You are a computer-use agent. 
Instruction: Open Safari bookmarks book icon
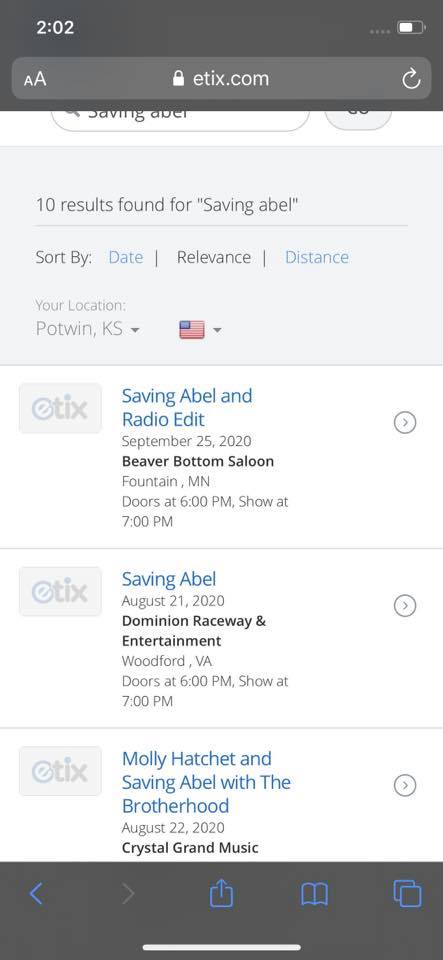[315, 894]
